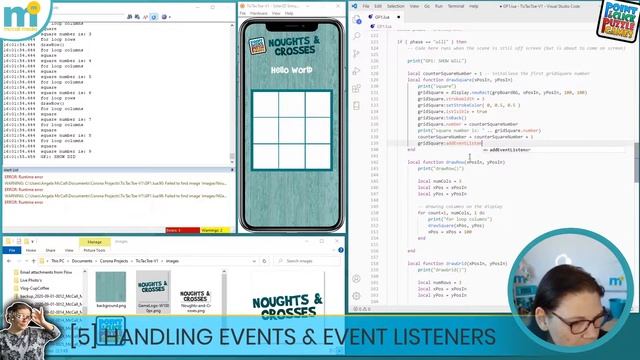Open the Explorer icon in VS Code activity bar
This screenshot has width=640, height=360.
tap(357, 20)
